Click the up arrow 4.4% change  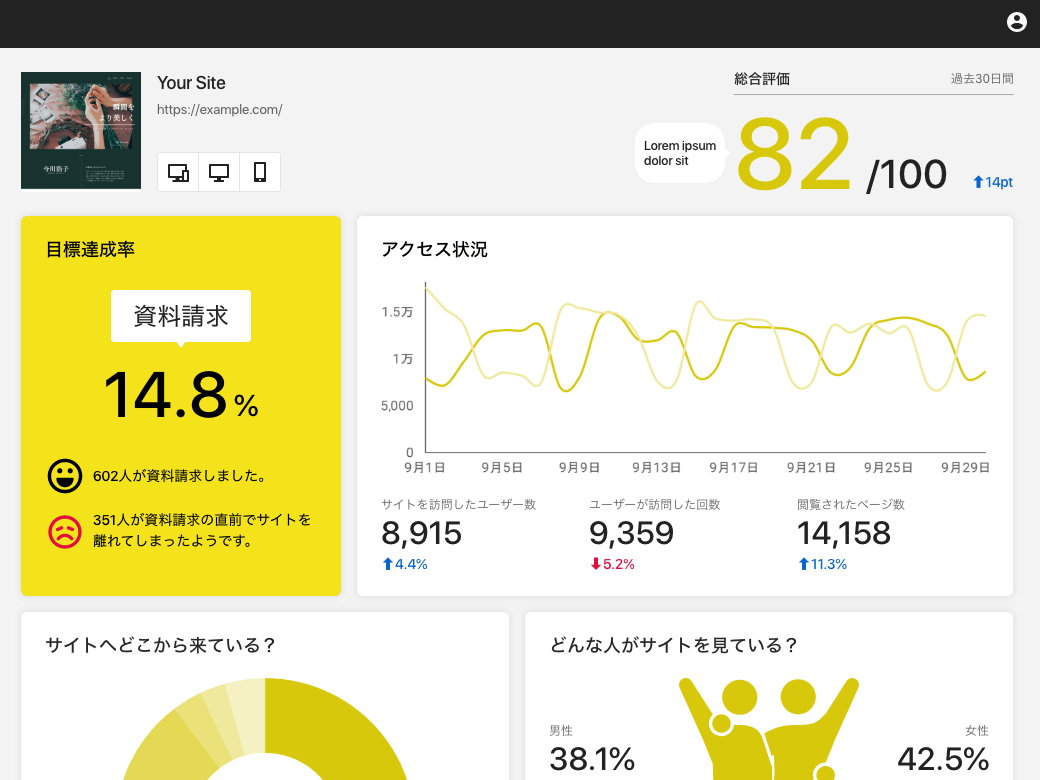point(405,564)
